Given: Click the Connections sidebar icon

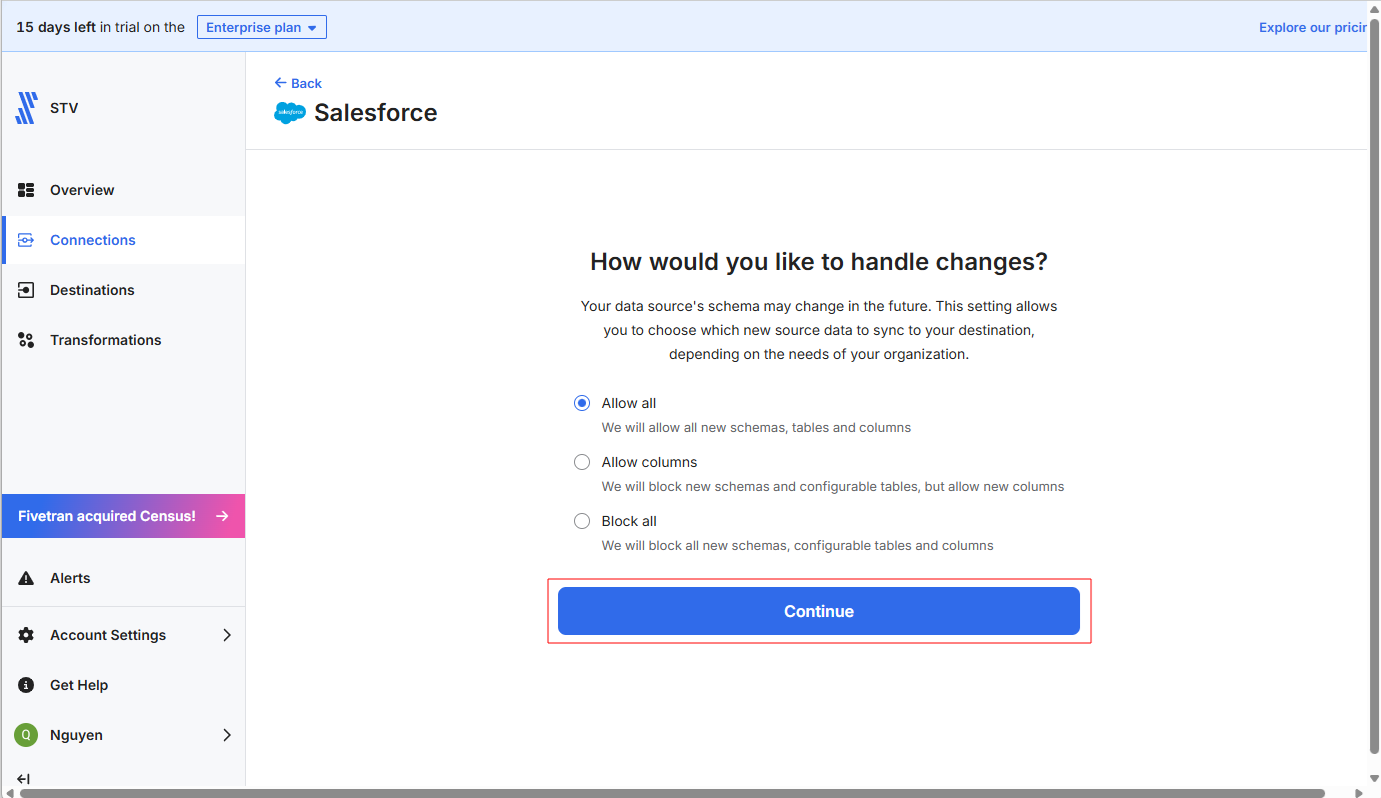Looking at the screenshot, I should 27,240.
